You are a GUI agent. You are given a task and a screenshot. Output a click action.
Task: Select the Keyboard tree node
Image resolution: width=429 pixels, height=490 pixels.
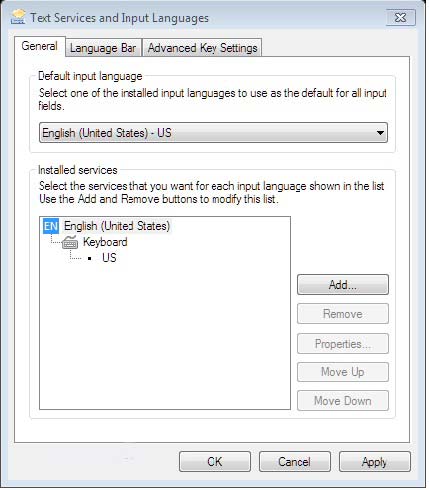[x=105, y=242]
